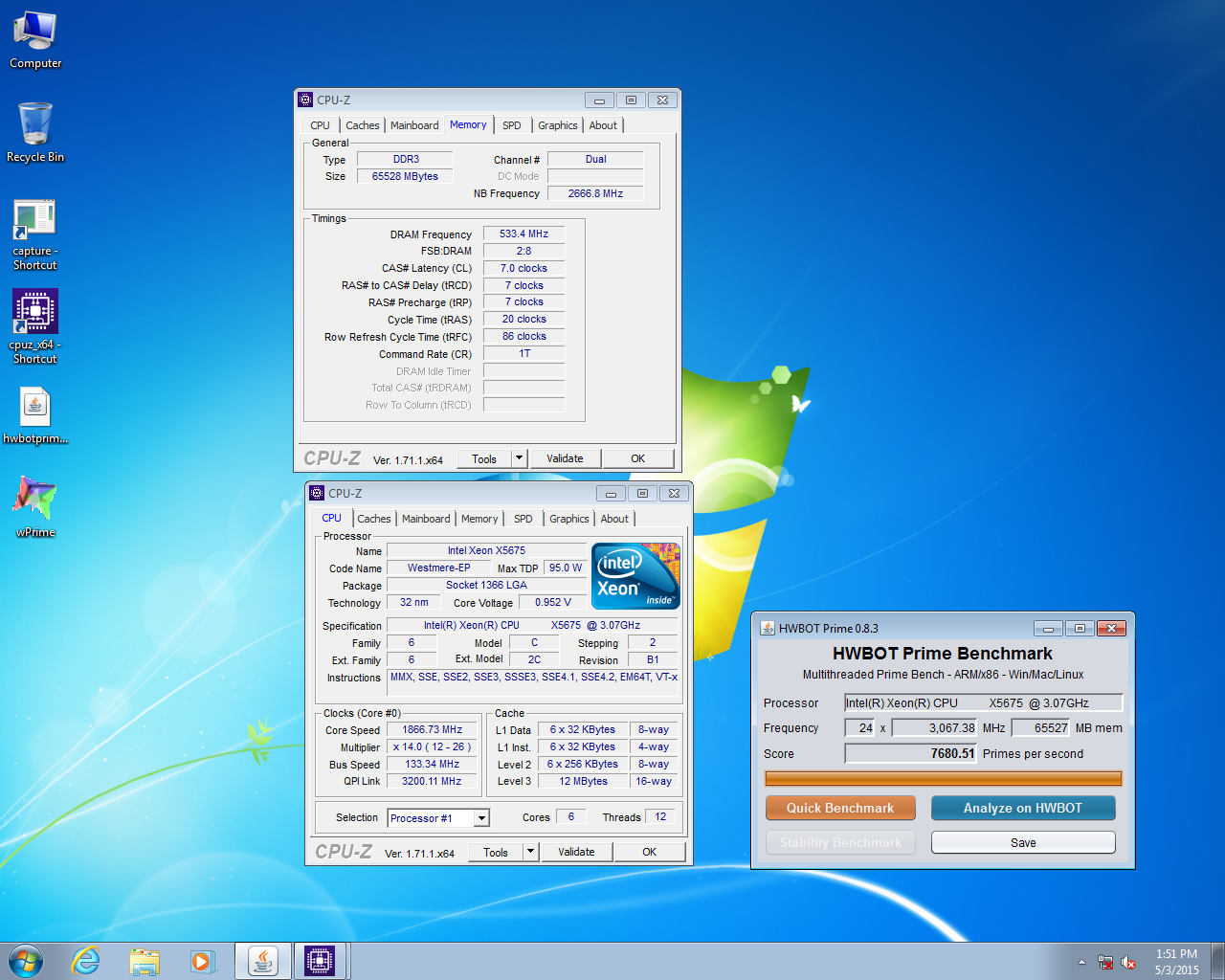The width and height of the screenshot is (1225, 980).
Task: Expand Tools dropdown arrow in upper CPU-Z window
Action: pyautogui.click(x=520, y=459)
